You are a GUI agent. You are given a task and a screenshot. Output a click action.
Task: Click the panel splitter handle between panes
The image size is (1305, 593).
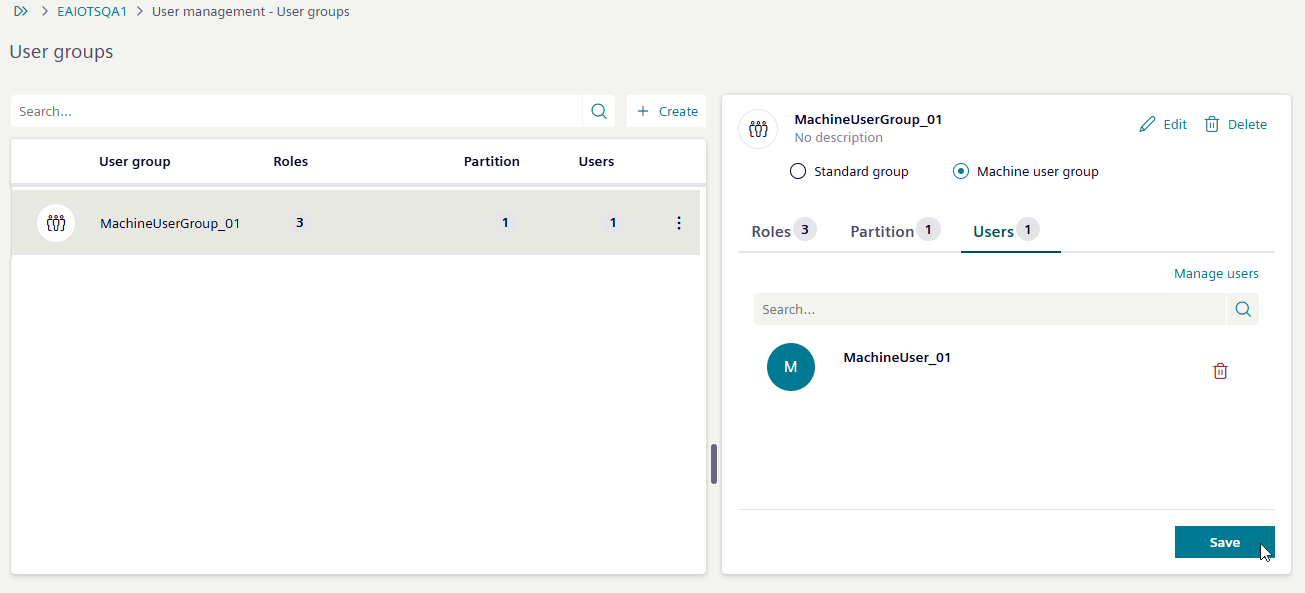tap(714, 464)
